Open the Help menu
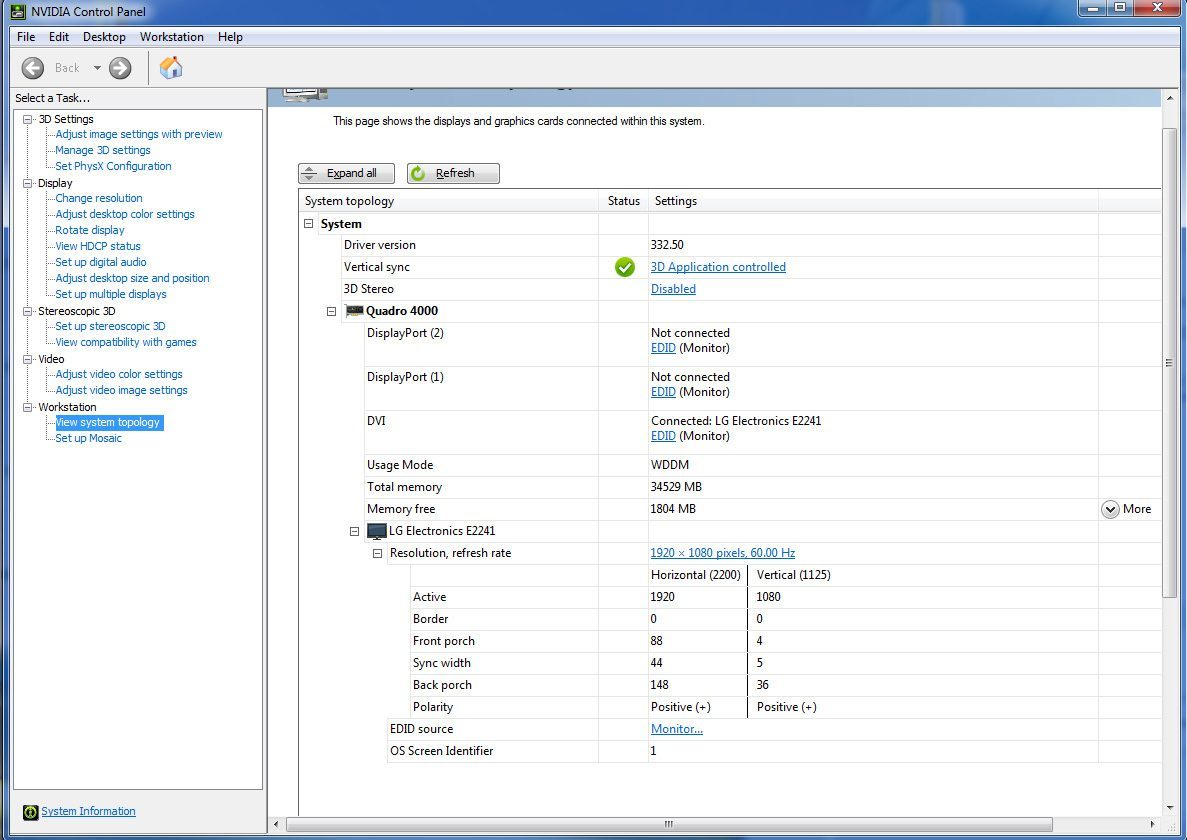This screenshot has height=840, width=1187. [230, 36]
